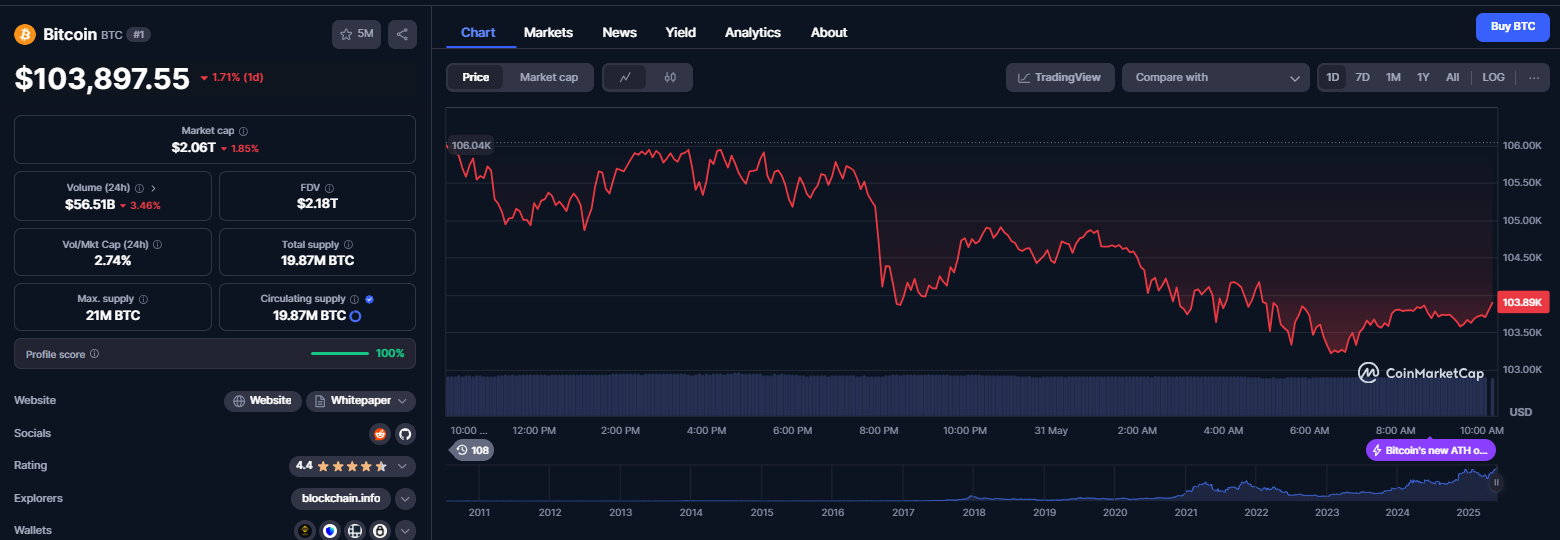Add Bitcoin to watchlist with star button
Screen dimensions: 1560x540
[x=356, y=34]
